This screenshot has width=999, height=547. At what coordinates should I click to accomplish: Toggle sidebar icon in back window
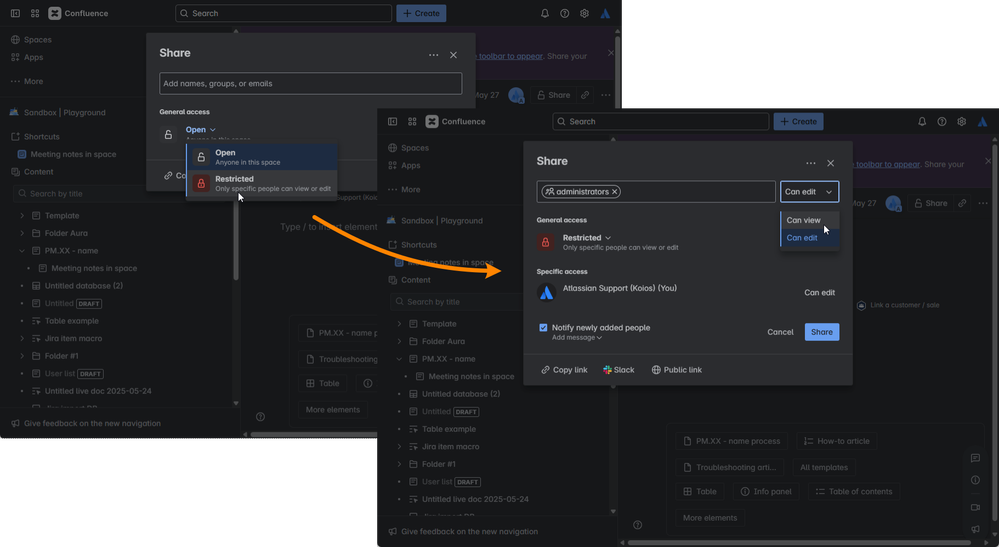[x=15, y=13]
